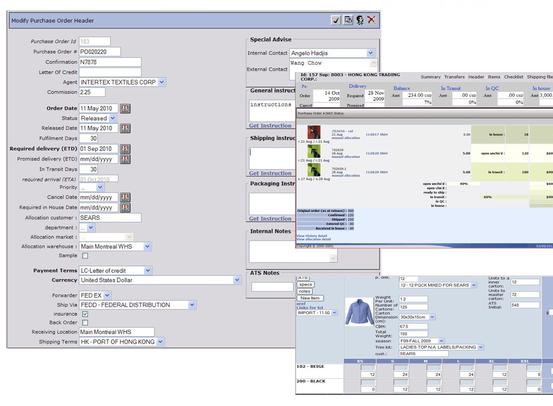Open the Status dropdown showing Released
This screenshot has width=553, height=406.
113,118
